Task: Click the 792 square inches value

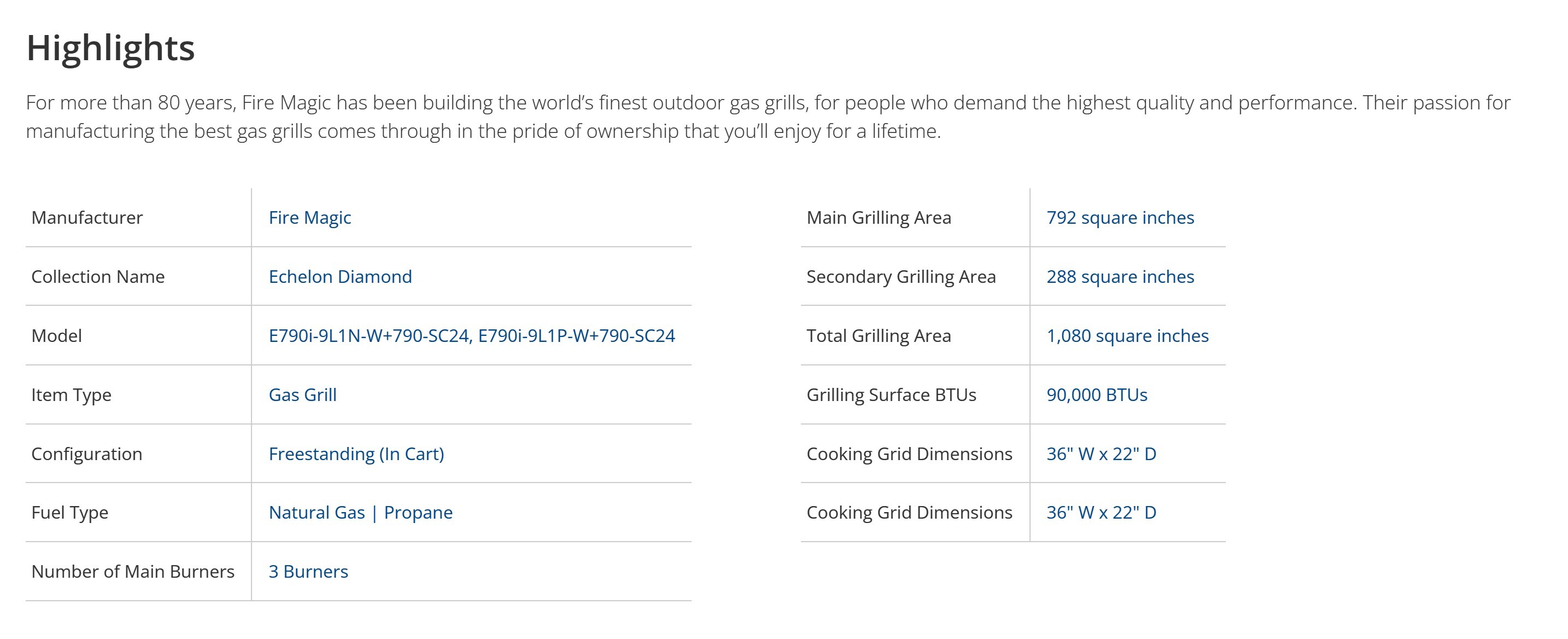Action: 1120,217
